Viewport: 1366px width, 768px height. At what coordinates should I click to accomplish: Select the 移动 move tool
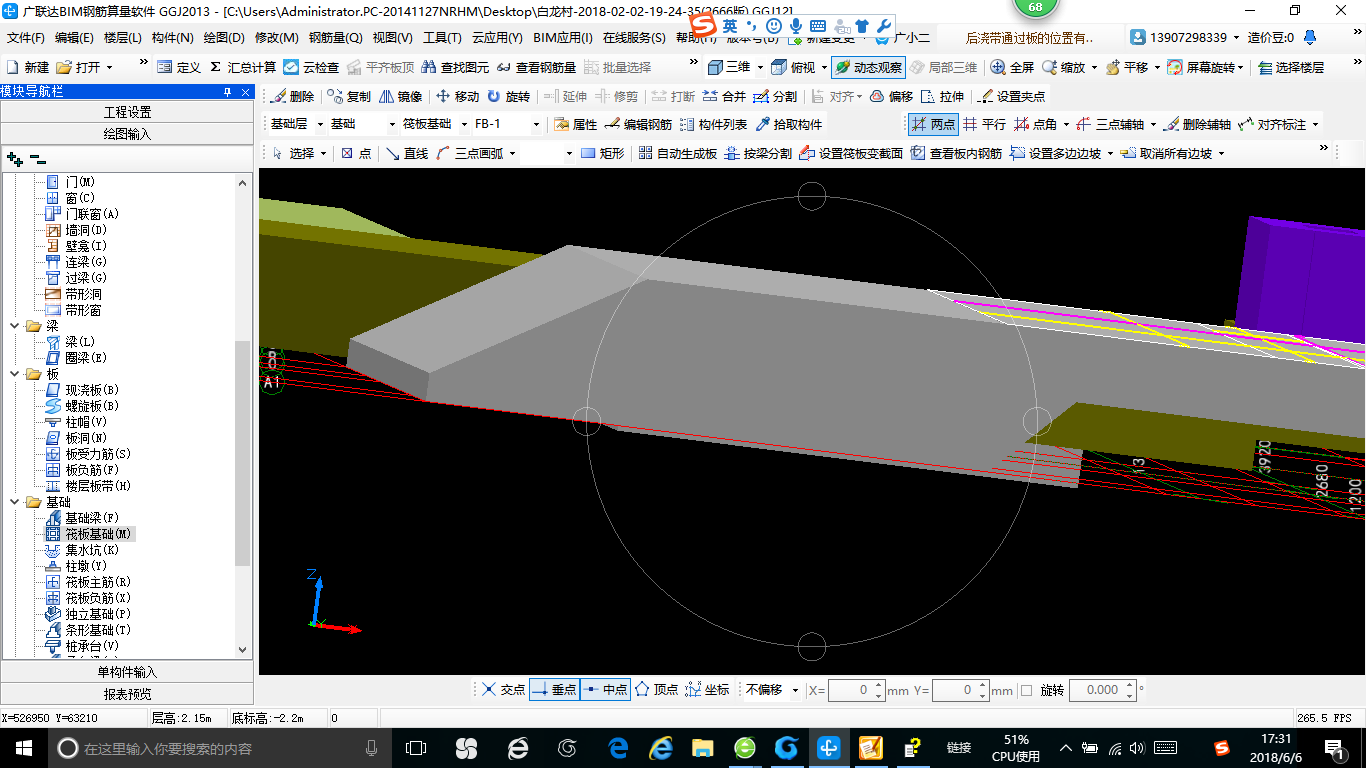457,97
